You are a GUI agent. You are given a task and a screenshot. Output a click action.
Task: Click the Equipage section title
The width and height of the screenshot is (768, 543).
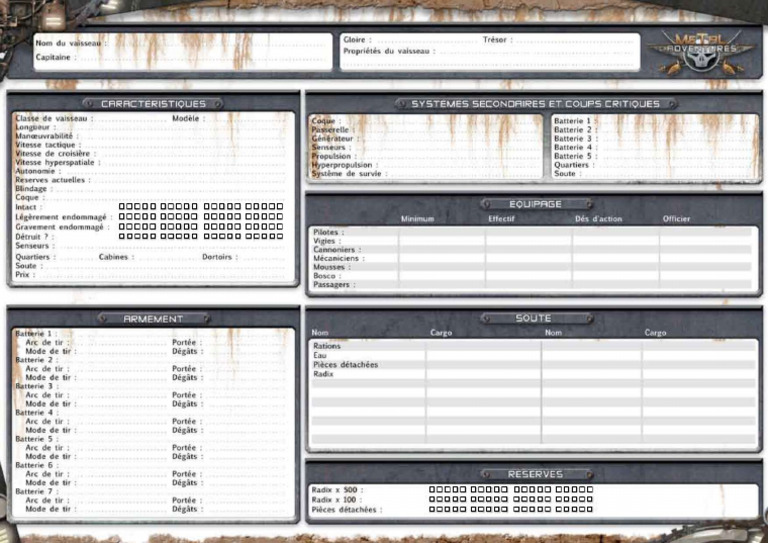pyautogui.click(x=535, y=204)
